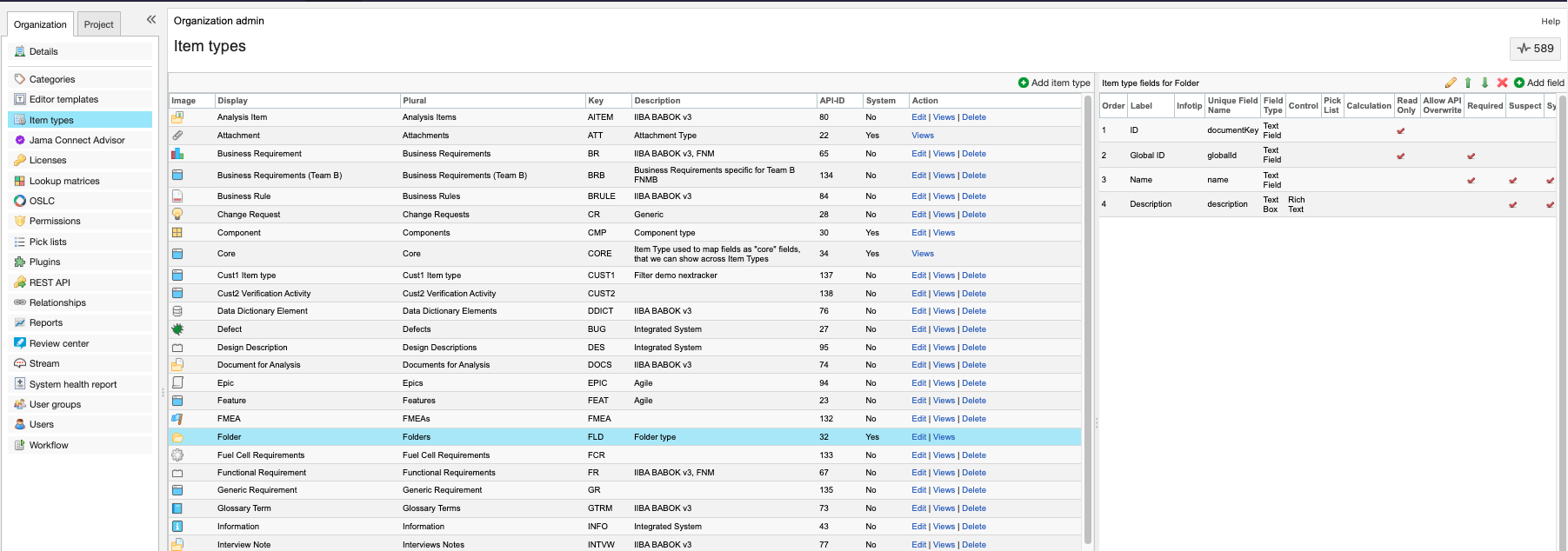This screenshot has height=551, width=1568.
Task: Click the Data Dictionary Element database icon
Action: [177, 311]
